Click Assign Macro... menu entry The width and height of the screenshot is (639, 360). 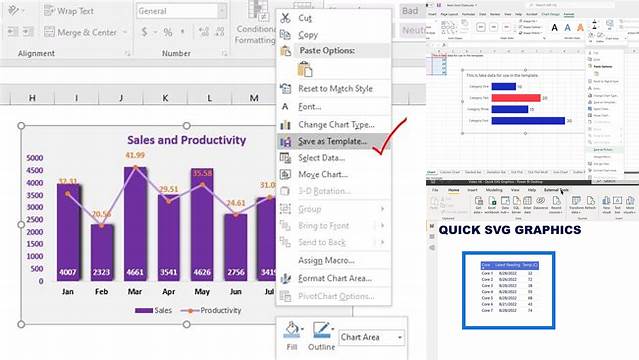[333, 260]
